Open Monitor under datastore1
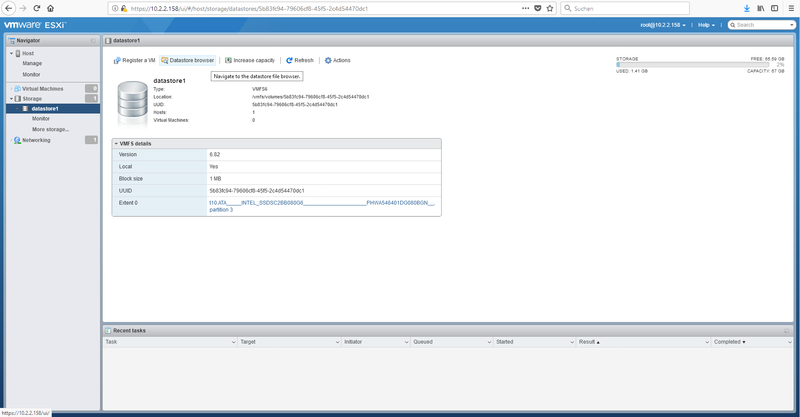 (41, 118)
